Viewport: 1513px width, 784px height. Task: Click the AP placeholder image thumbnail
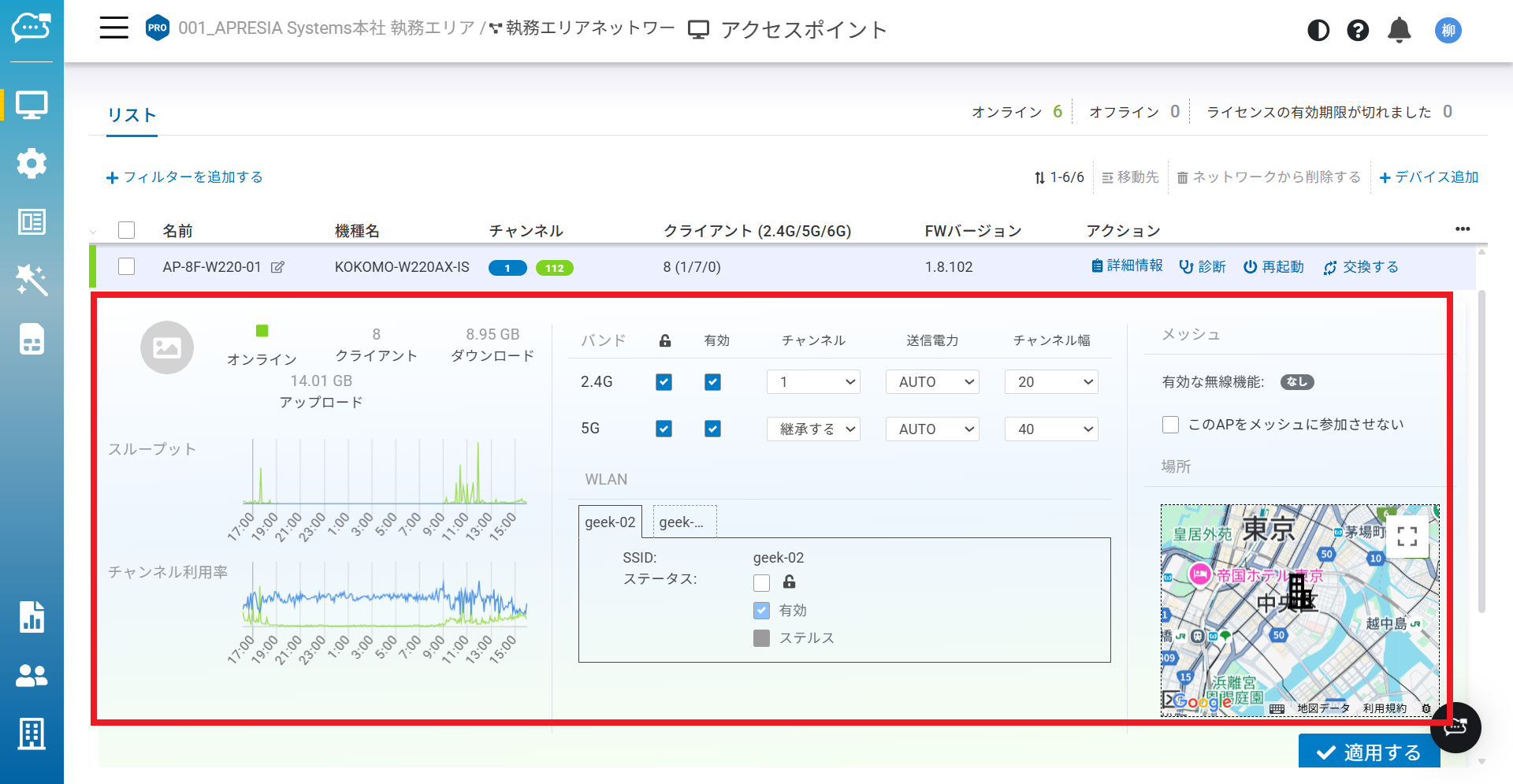(x=167, y=347)
